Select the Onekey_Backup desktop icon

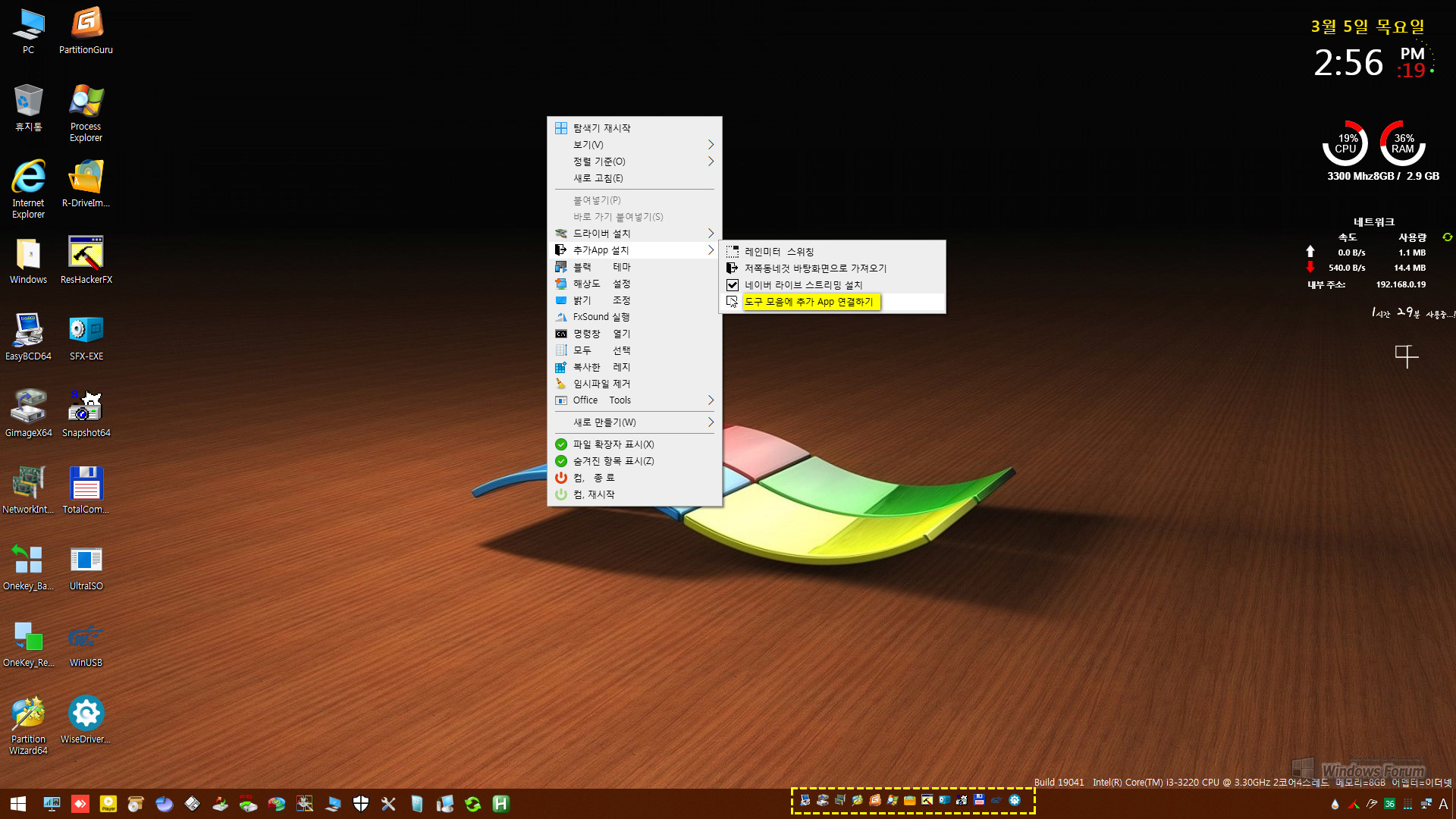[x=28, y=566]
